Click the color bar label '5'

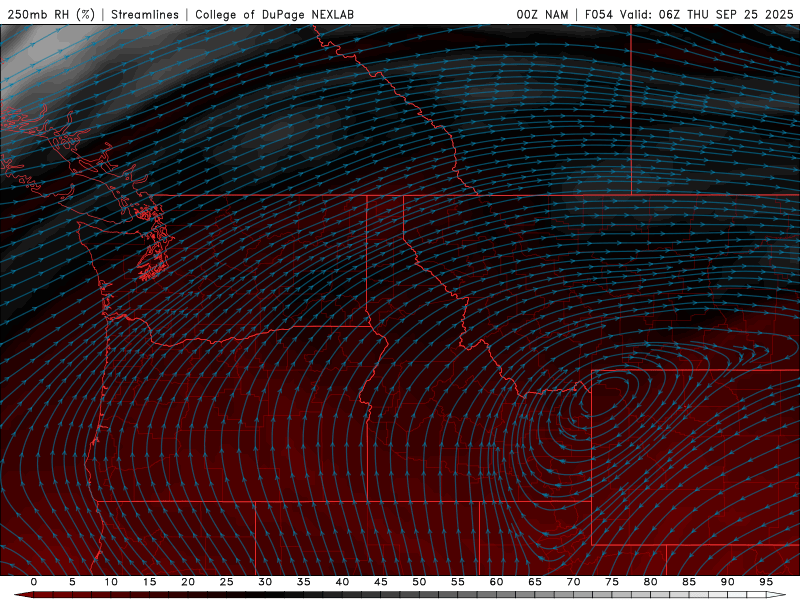[x=72, y=582]
